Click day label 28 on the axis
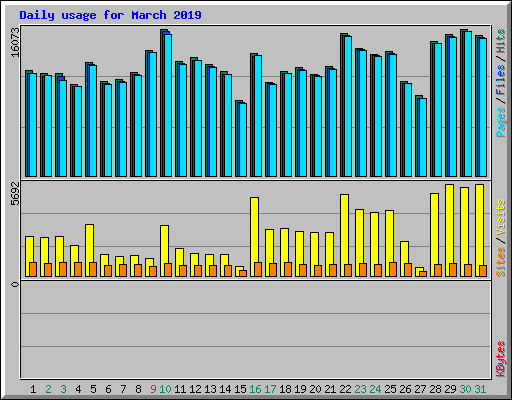The image size is (512, 400). click(435, 389)
